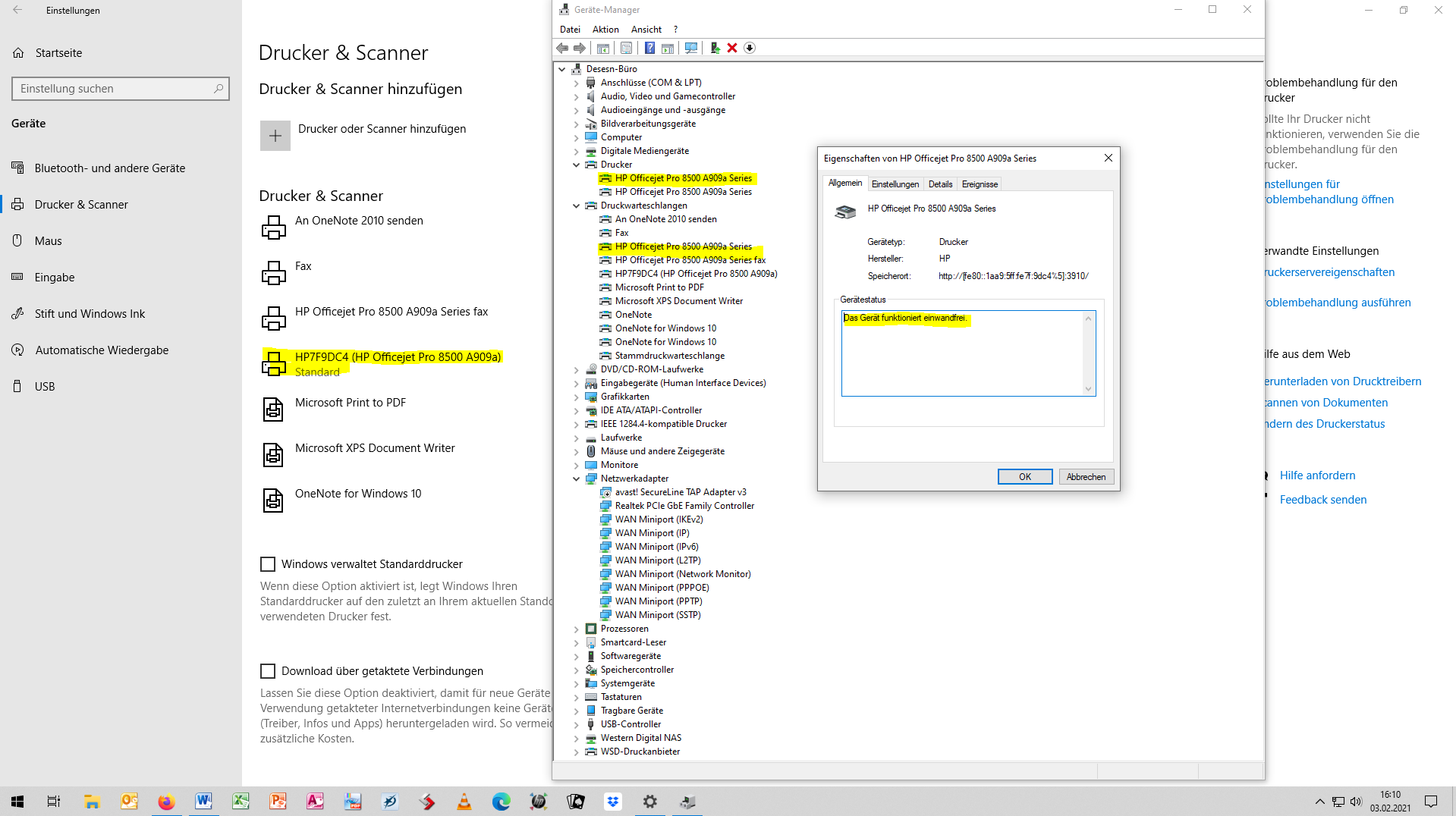Select avast! SecureLine TAP Adapter v3
Viewport: 1456px width, 816px height.
pos(681,492)
